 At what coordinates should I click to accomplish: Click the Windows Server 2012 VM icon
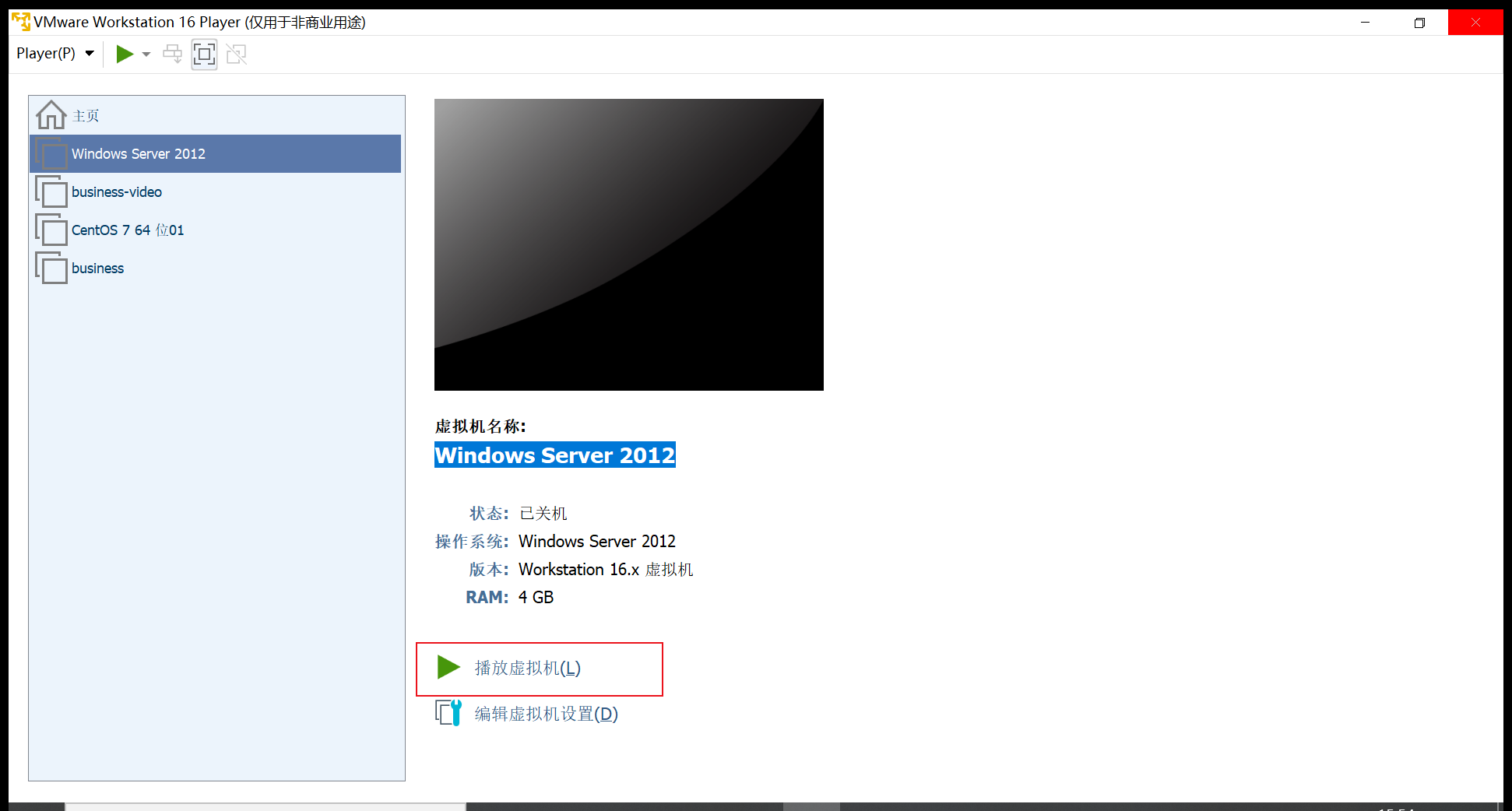click(x=51, y=153)
